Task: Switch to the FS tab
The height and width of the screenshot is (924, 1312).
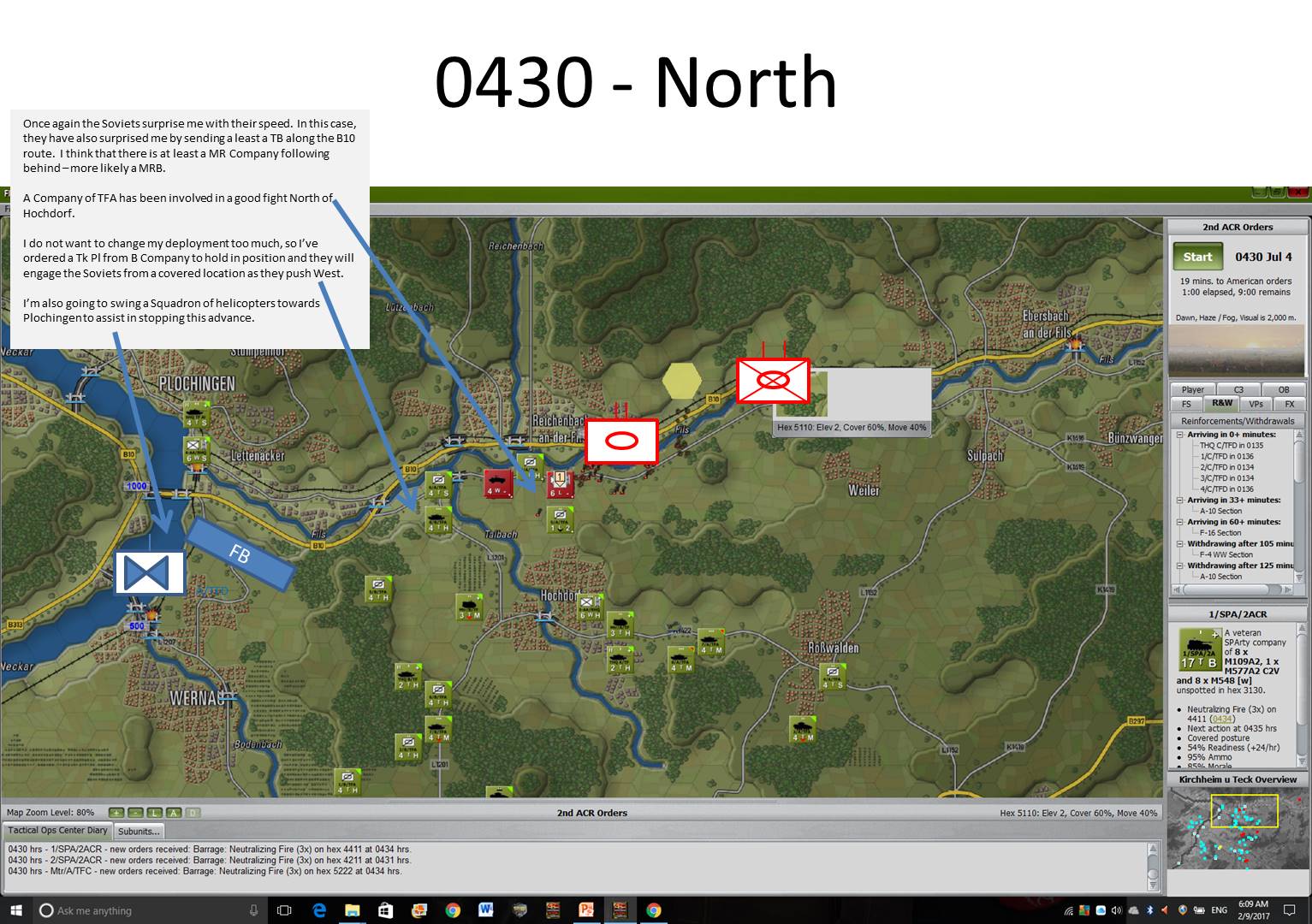Action: click(1186, 404)
